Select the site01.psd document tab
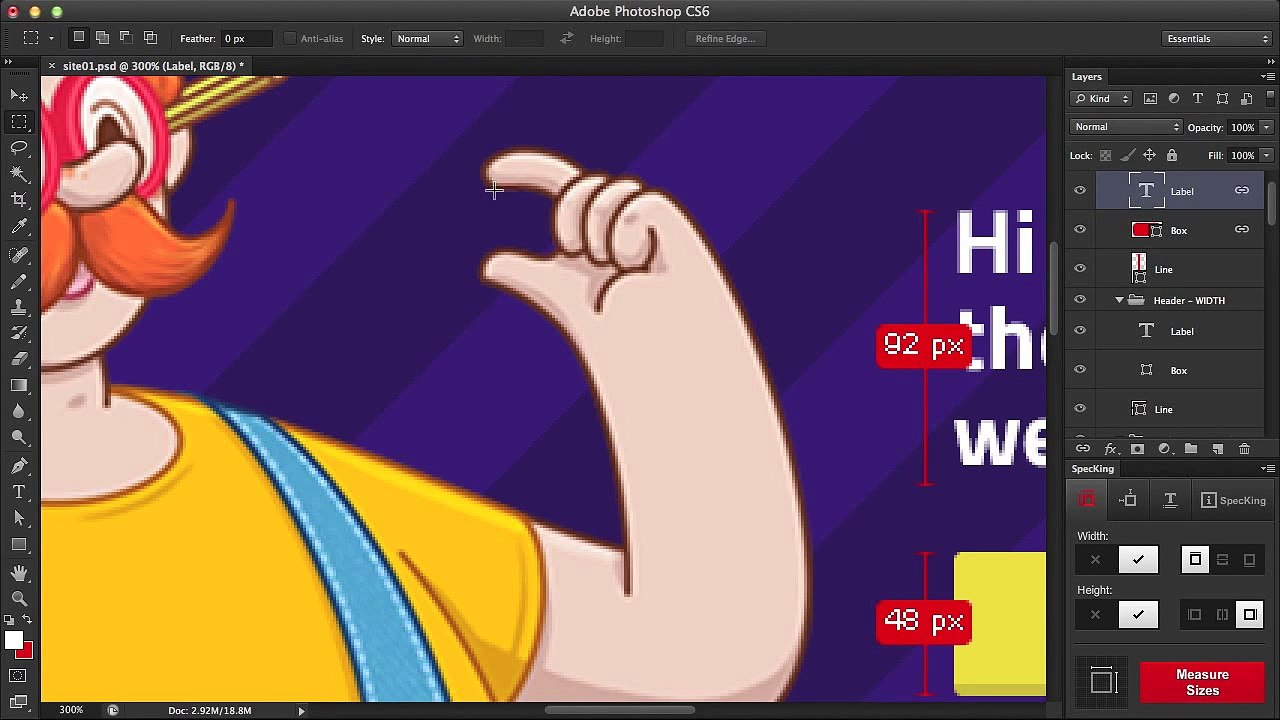The width and height of the screenshot is (1280, 720). point(153,66)
